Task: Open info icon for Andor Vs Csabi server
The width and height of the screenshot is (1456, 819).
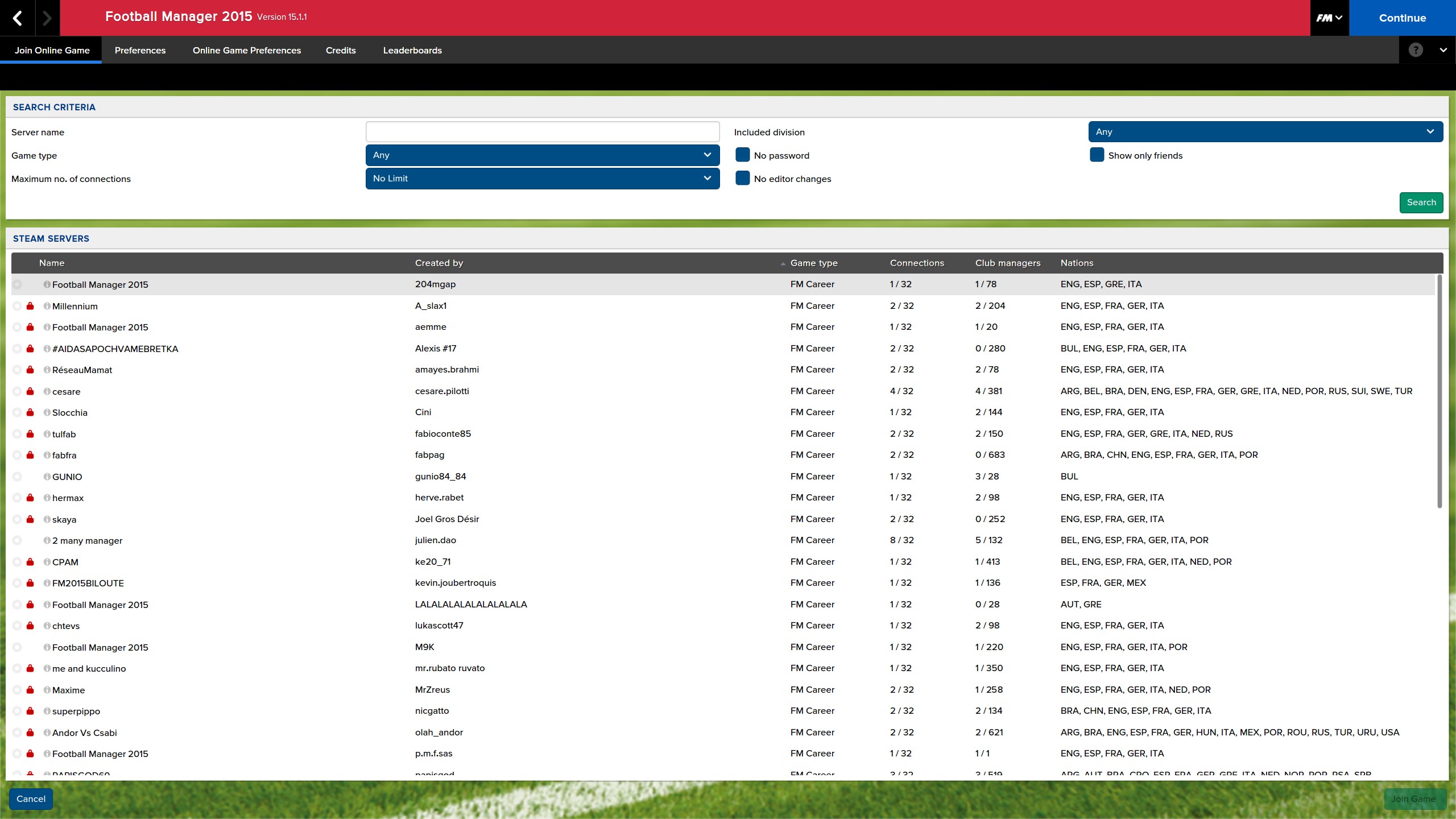Action: click(47, 733)
